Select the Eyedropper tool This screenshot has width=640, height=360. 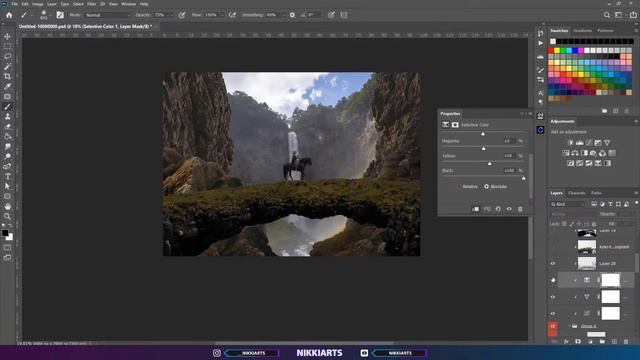pos(7,86)
